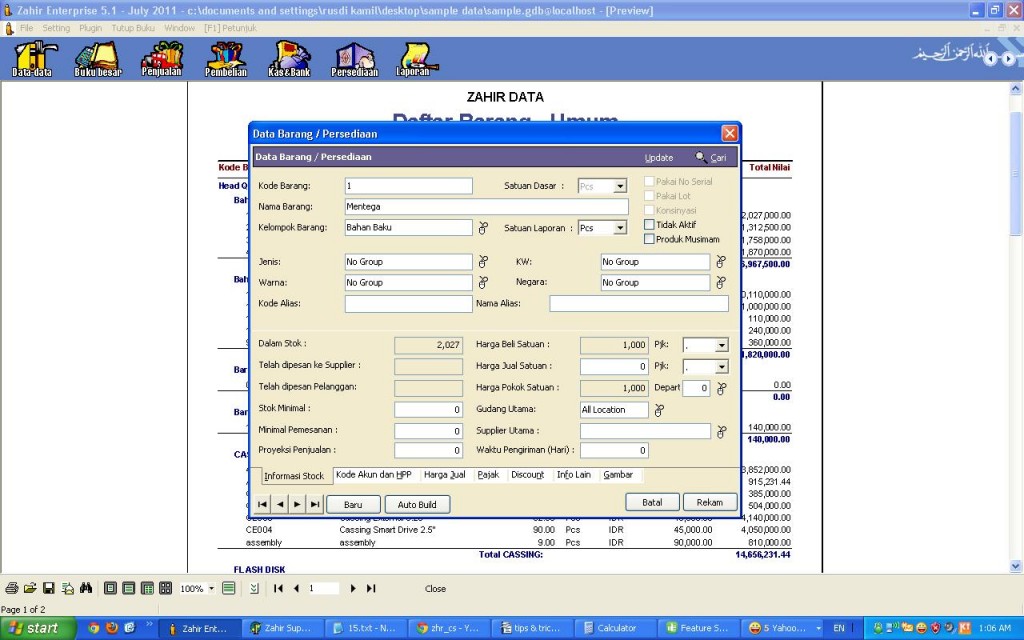Go to next record in dialog
The width and height of the screenshot is (1024, 640).
(x=297, y=504)
